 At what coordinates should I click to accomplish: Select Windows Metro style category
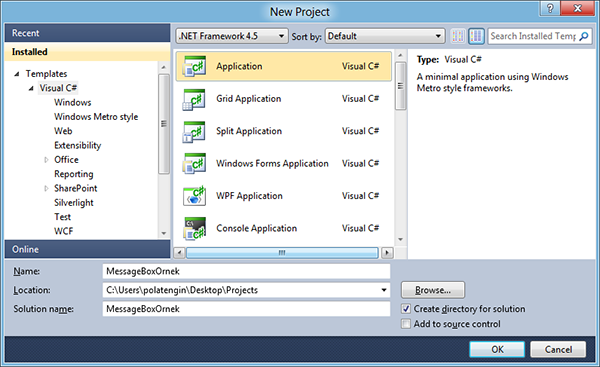click(x=96, y=117)
